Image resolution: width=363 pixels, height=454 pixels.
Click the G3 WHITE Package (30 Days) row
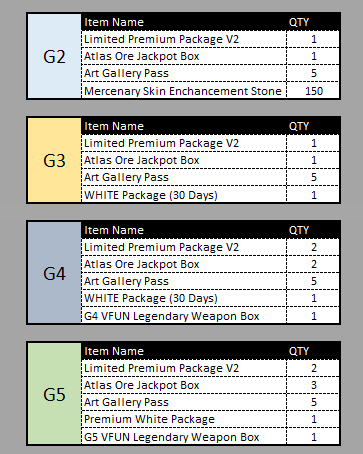coord(211,194)
